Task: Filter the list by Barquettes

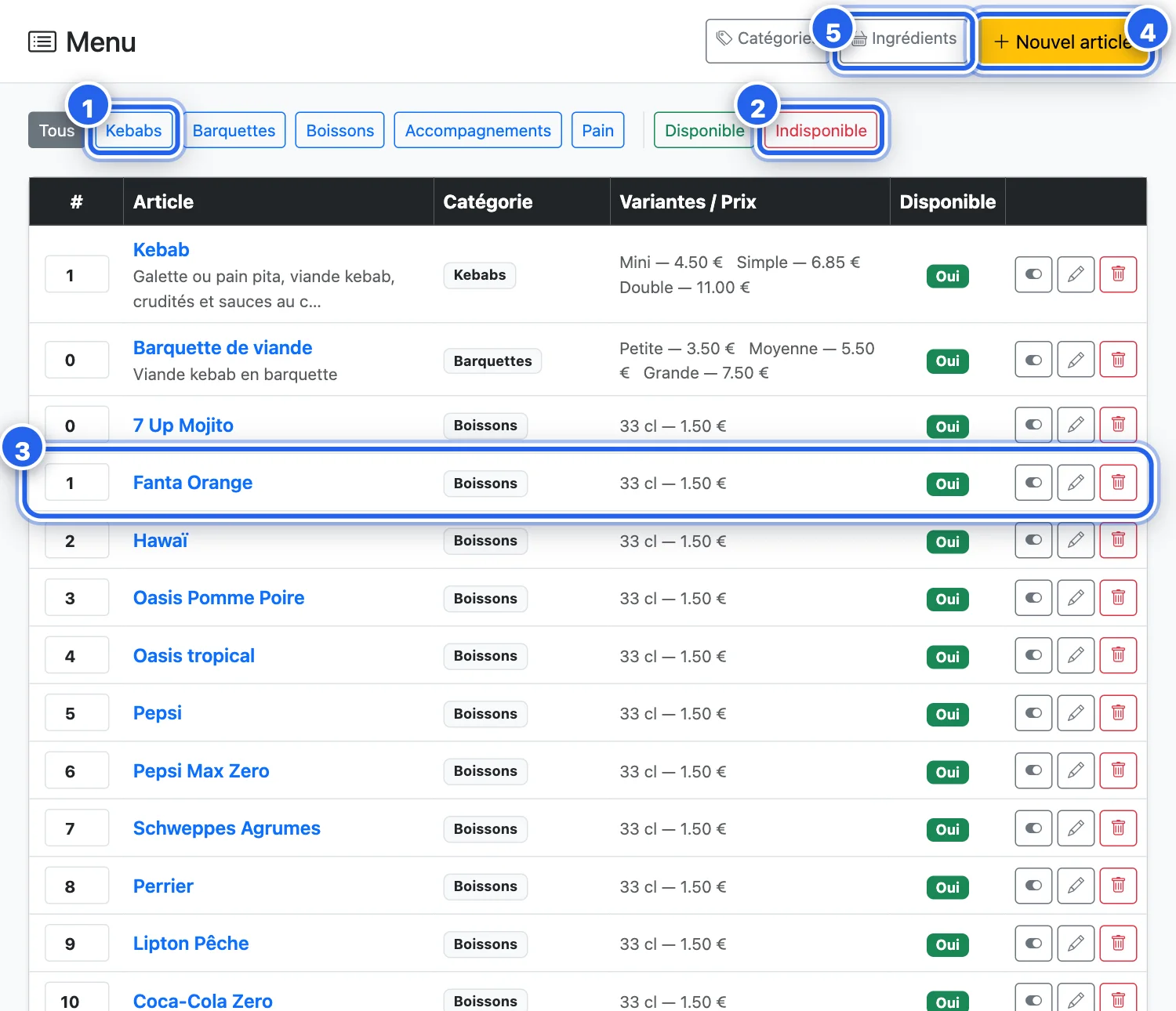Action: pos(234,130)
